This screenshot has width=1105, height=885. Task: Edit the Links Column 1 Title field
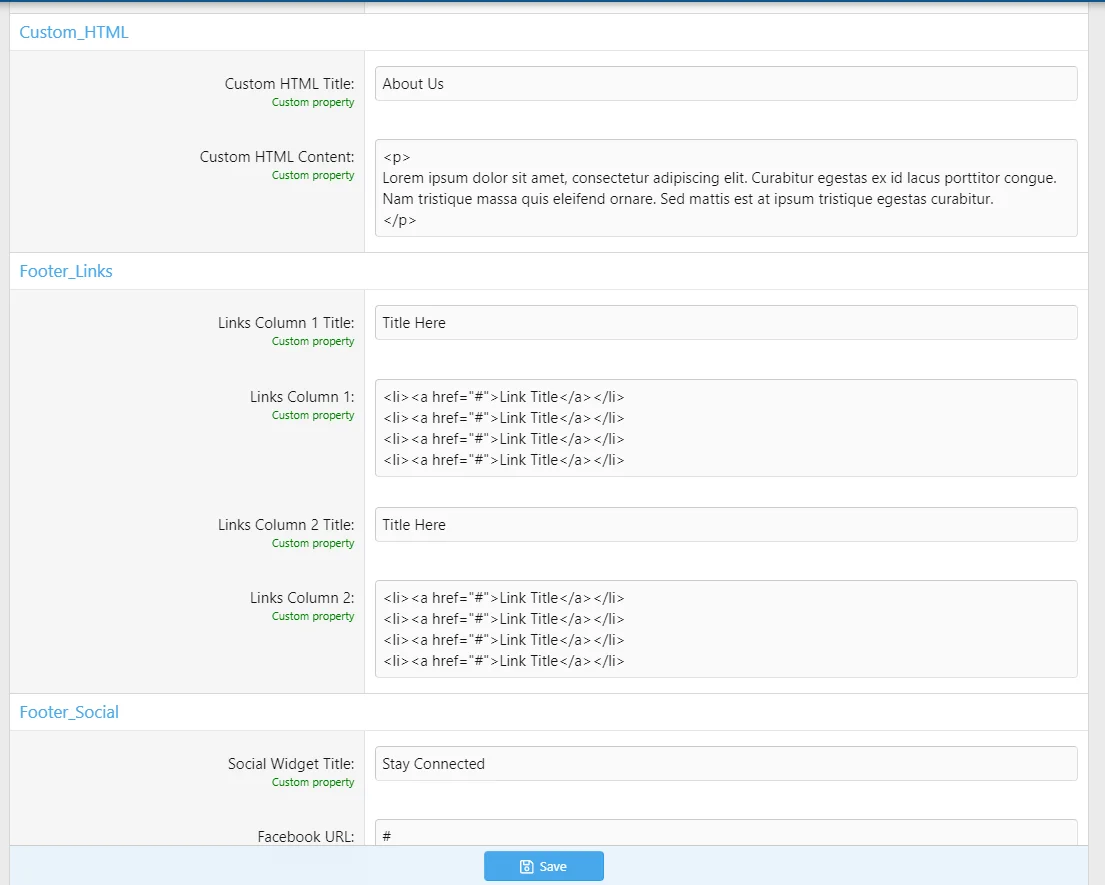pos(725,323)
